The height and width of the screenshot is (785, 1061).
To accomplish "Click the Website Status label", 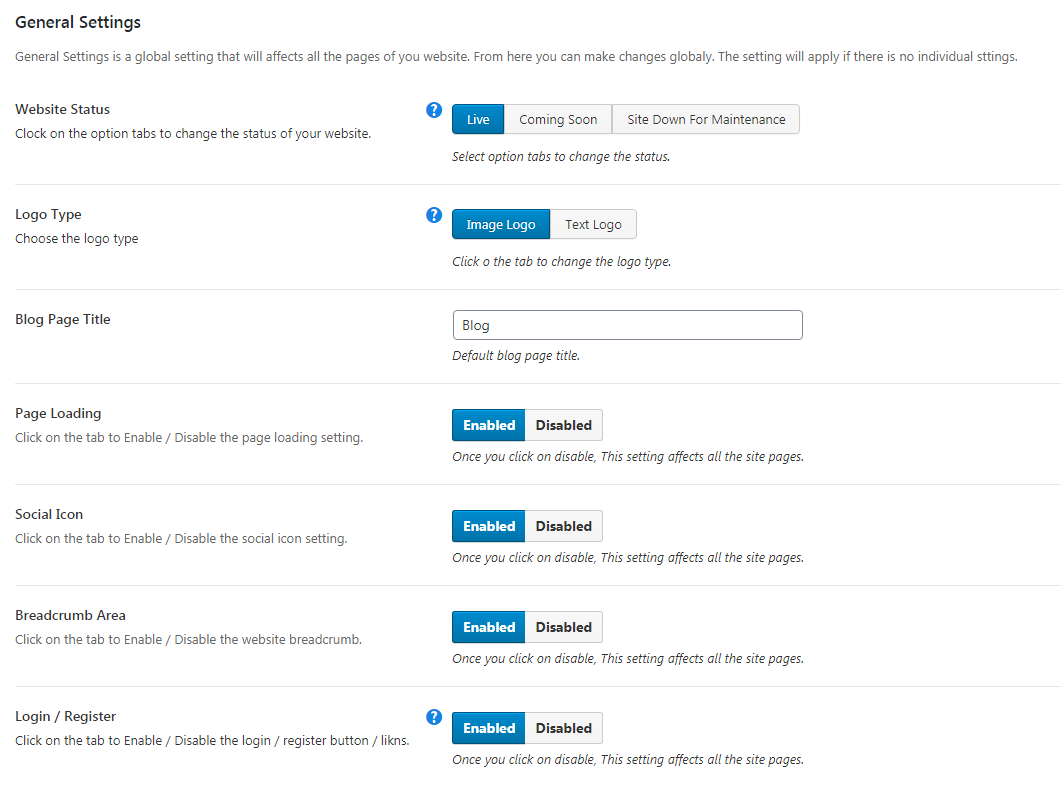I will click(63, 110).
